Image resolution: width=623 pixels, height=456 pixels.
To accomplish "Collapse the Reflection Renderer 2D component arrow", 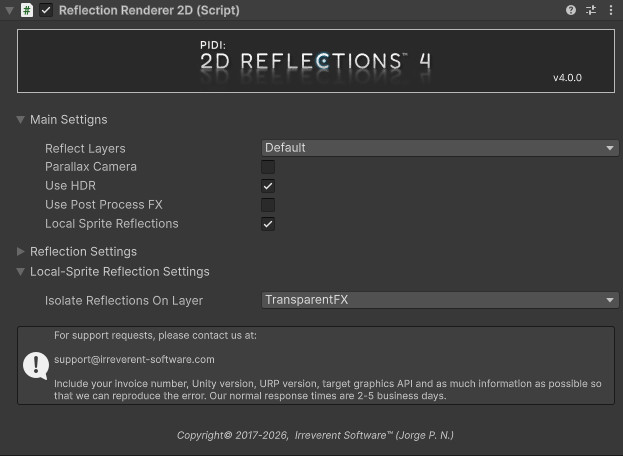I will (x=9, y=10).
